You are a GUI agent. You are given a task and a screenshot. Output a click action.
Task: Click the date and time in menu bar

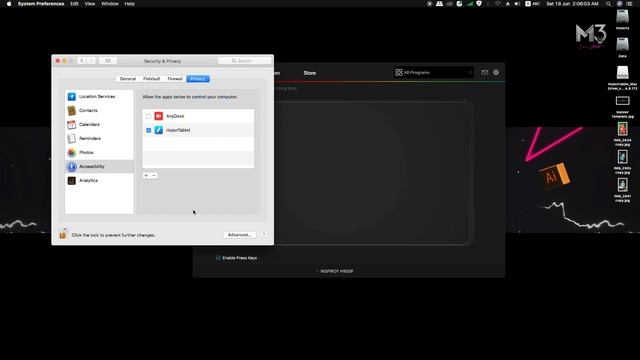coord(572,4)
